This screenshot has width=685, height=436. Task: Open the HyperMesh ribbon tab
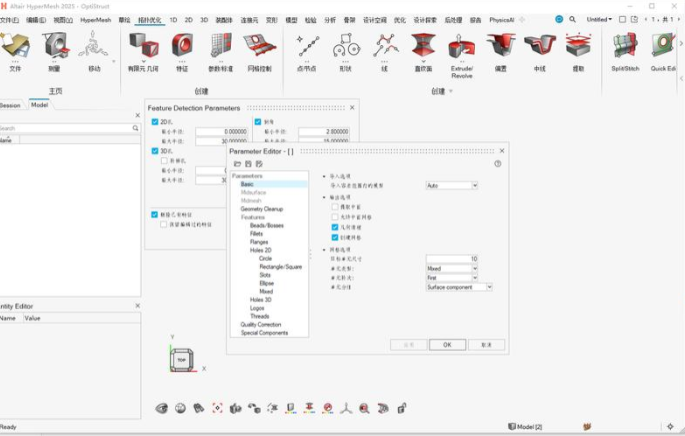tap(96, 19)
